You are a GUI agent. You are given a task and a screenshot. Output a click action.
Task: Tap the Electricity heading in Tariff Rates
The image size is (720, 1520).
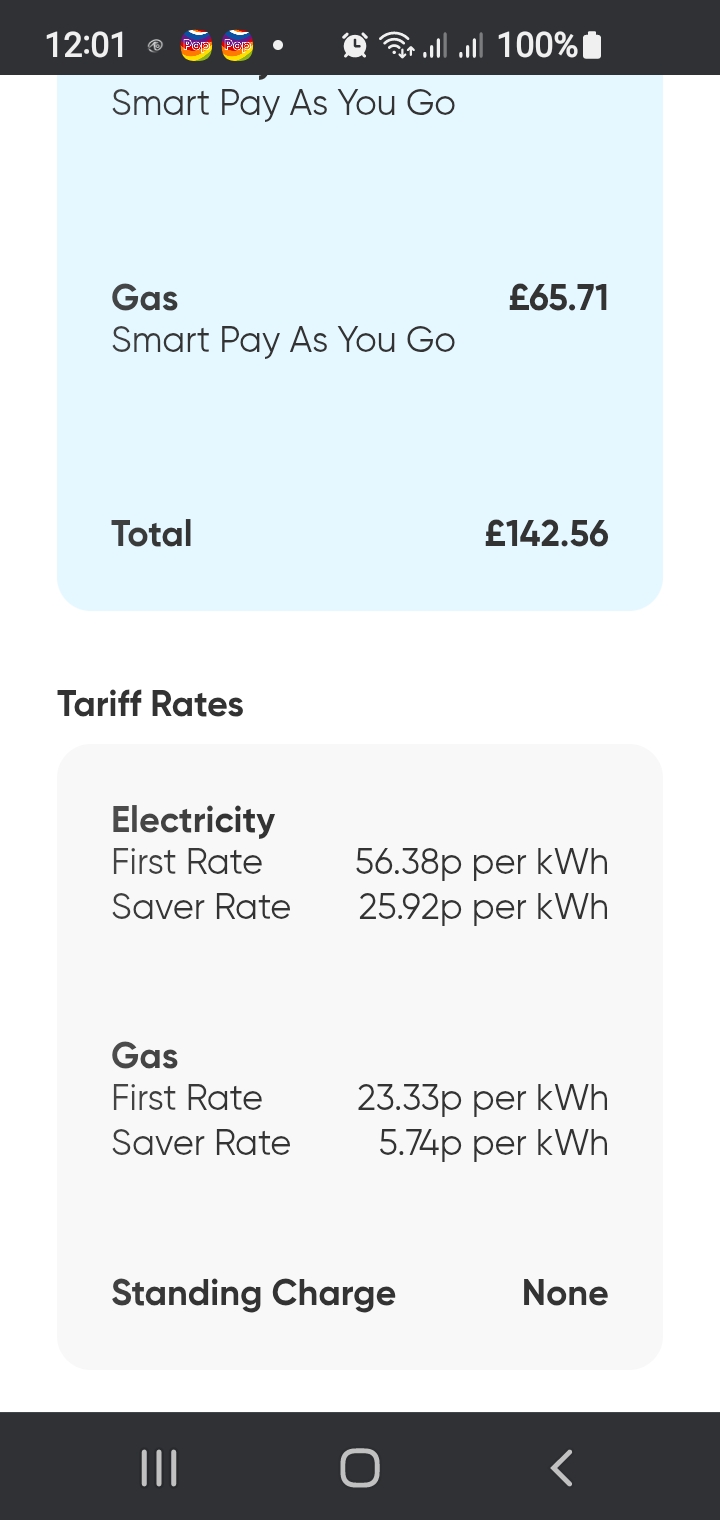coord(193,820)
